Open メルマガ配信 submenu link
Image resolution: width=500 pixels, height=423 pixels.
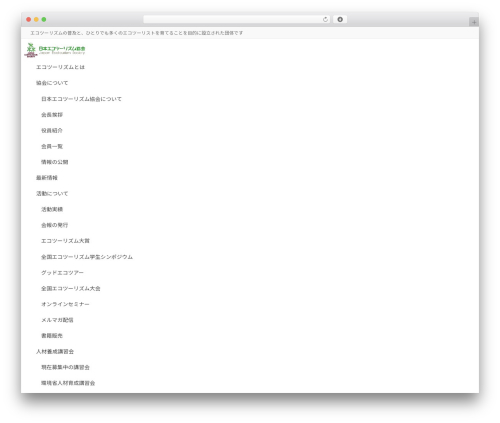pyautogui.click(x=57, y=320)
